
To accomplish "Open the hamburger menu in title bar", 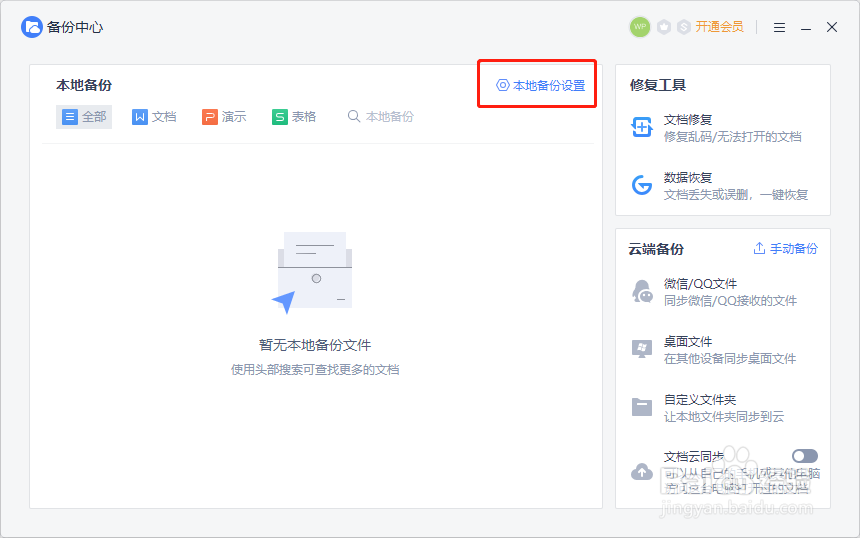I will coord(779,27).
